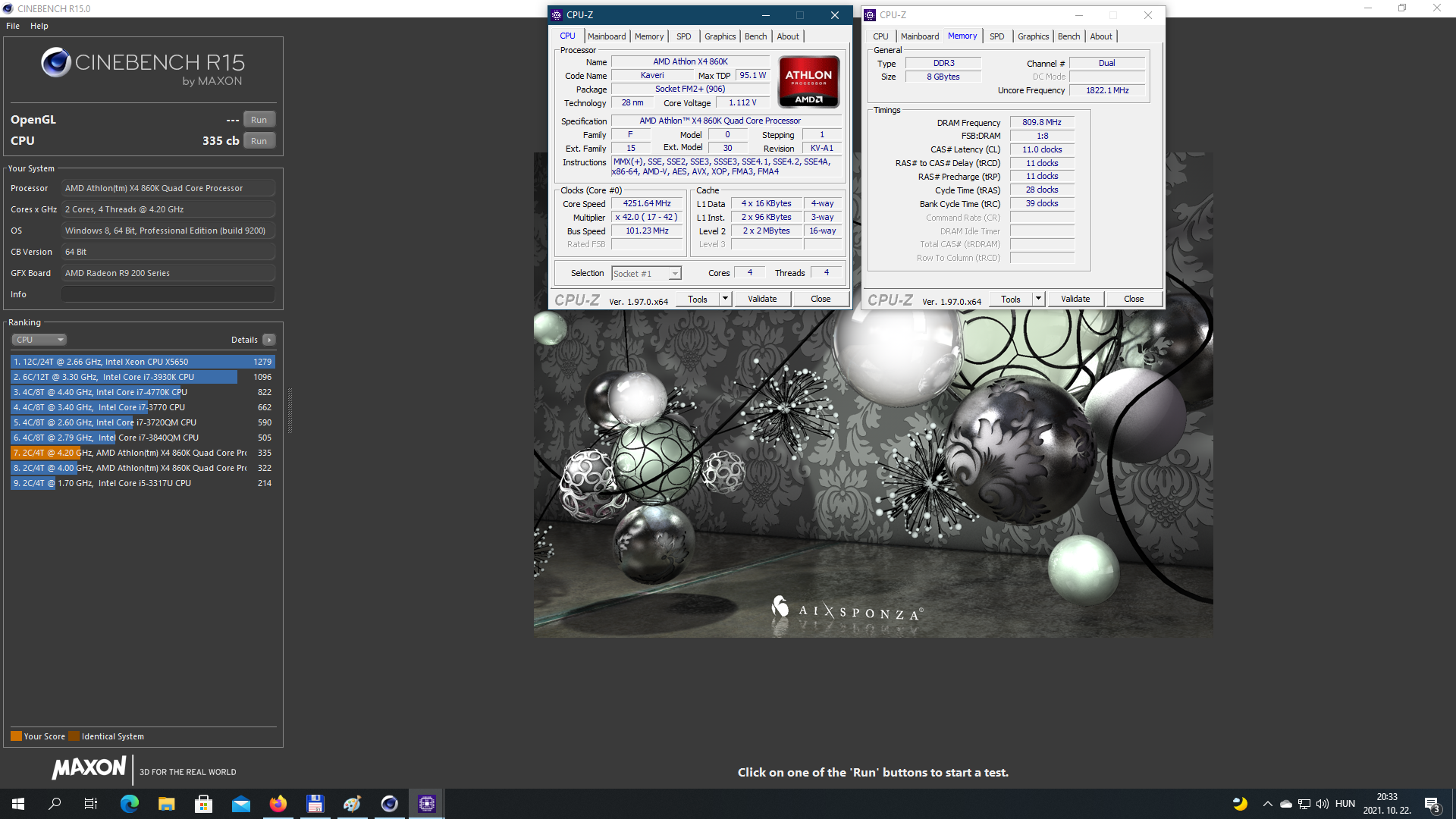The image size is (1456, 819).
Task: Select the Intel Core i7-3720QM ranking row
Action: 143,422
